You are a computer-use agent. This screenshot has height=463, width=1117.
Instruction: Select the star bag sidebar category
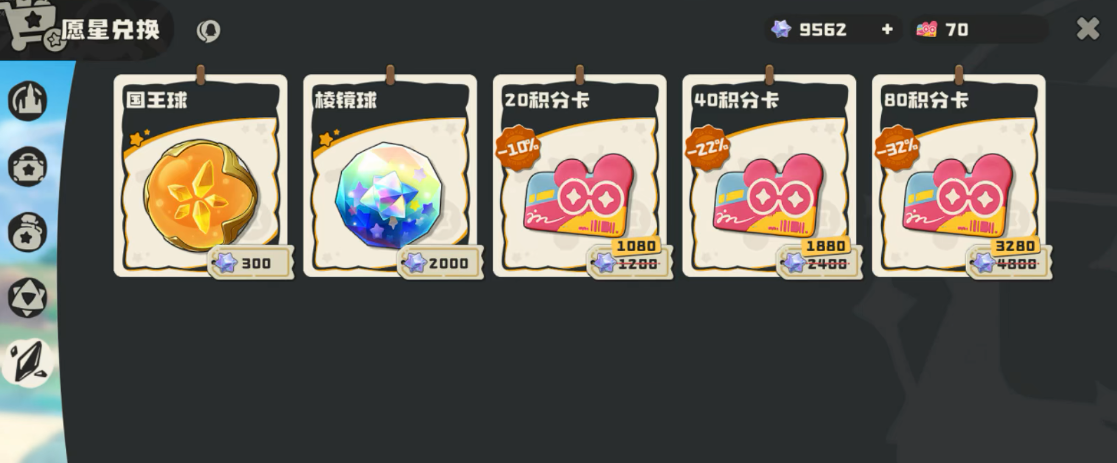[x=28, y=167]
